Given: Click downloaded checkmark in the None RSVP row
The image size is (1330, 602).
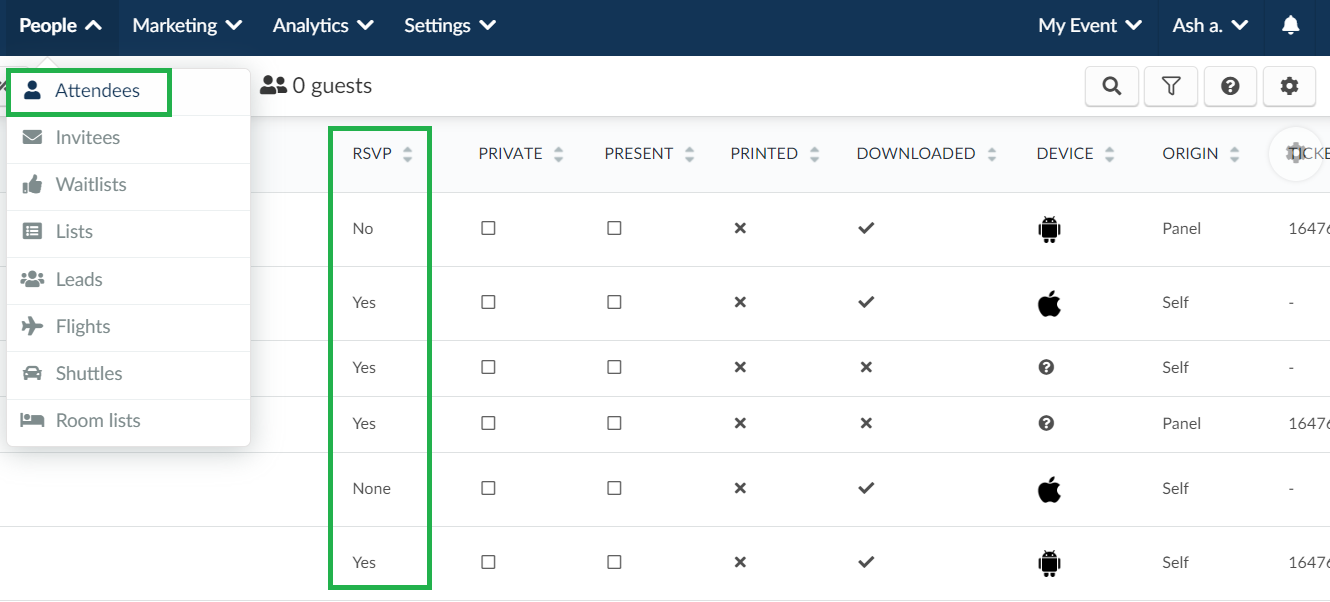Looking at the screenshot, I should coord(866,489).
